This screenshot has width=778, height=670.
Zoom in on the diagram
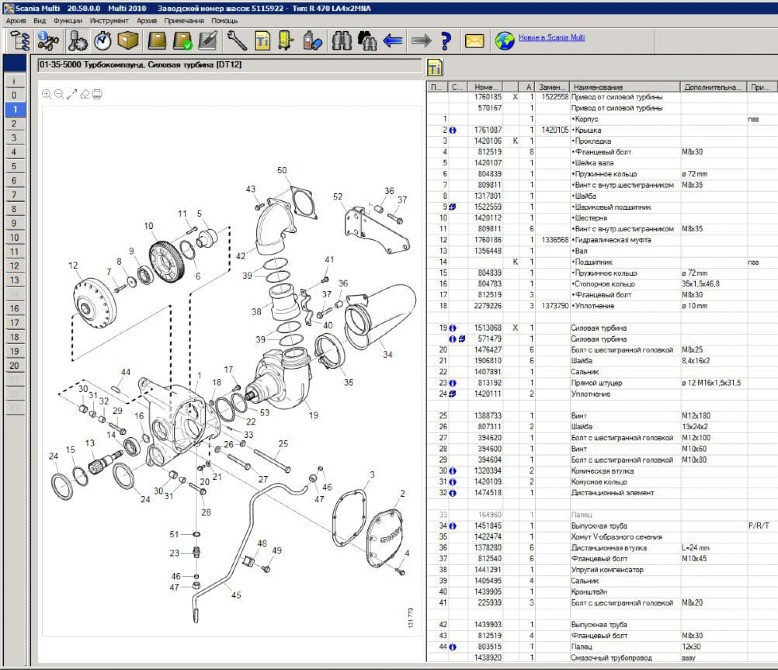pos(46,94)
